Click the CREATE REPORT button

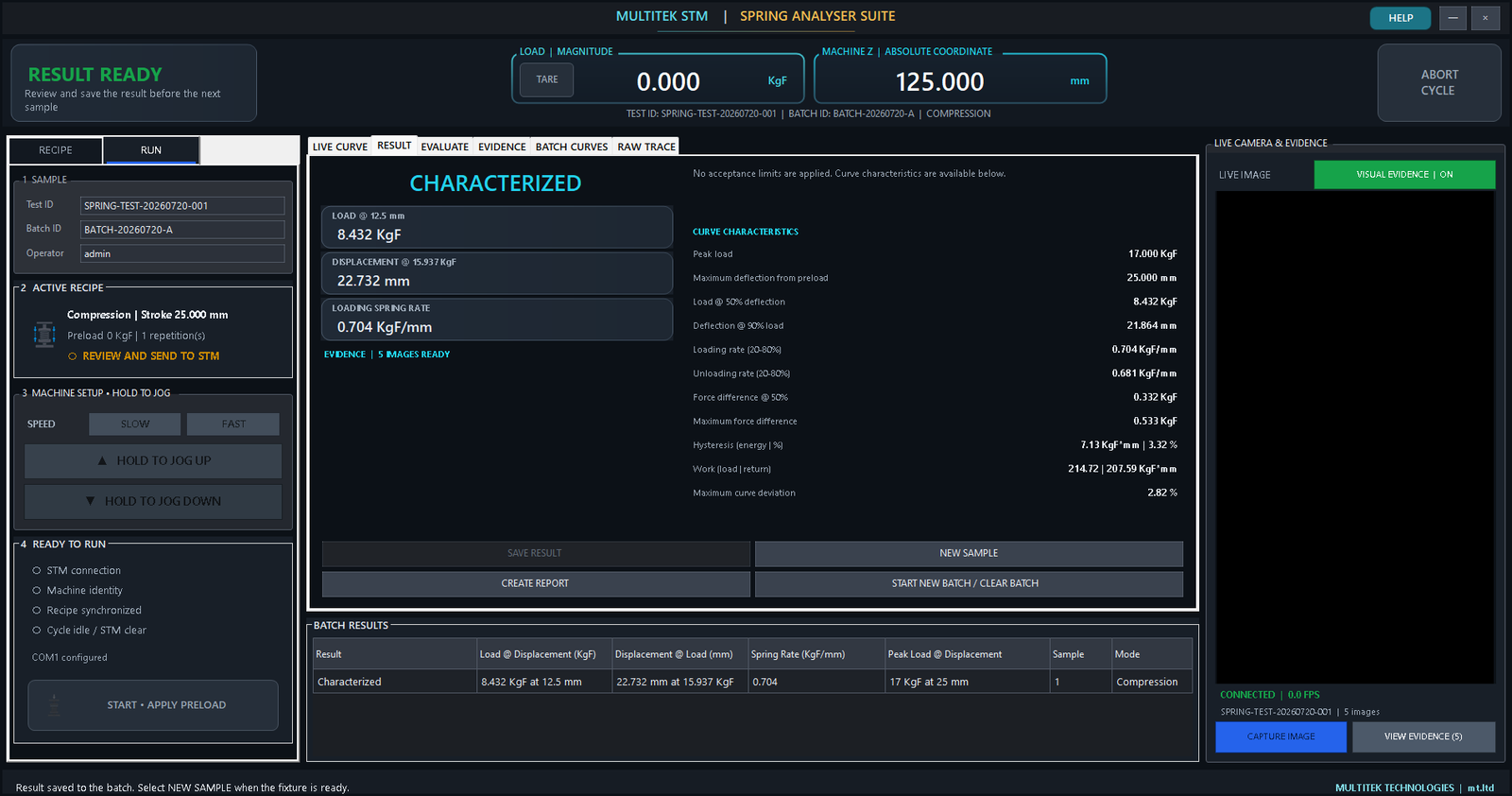pyautogui.click(x=535, y=583)
